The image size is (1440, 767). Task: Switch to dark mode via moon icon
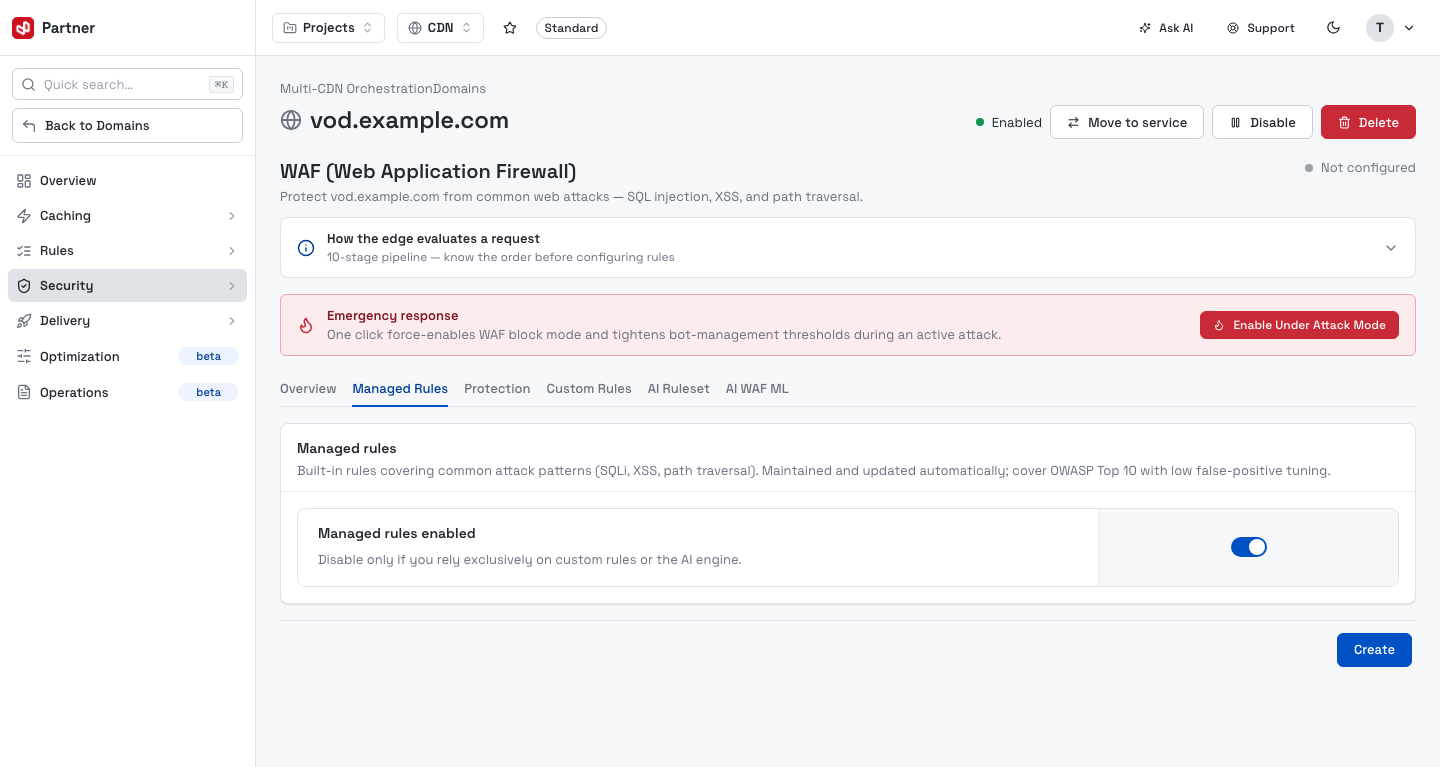1333,28
